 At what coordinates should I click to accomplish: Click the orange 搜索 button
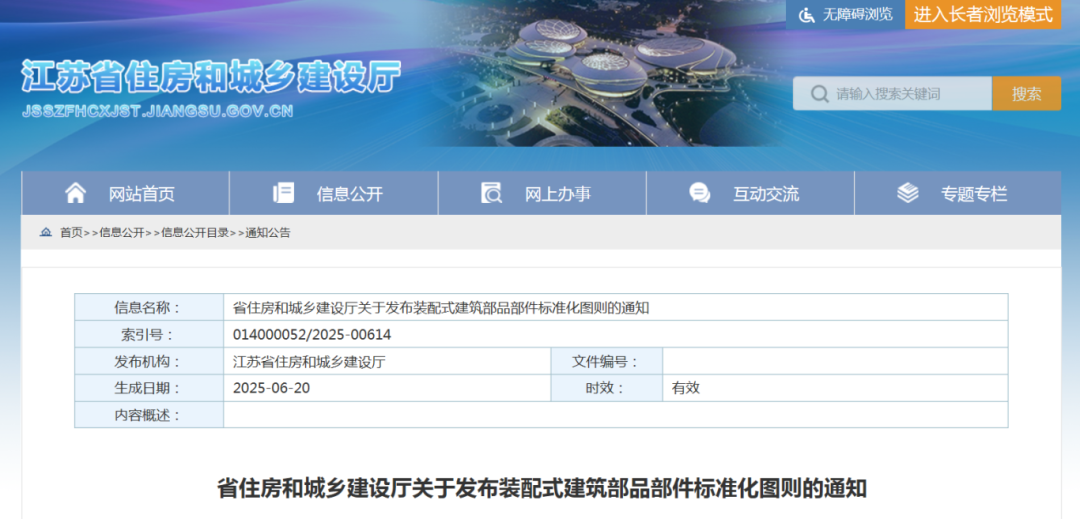pos(1026,94)
